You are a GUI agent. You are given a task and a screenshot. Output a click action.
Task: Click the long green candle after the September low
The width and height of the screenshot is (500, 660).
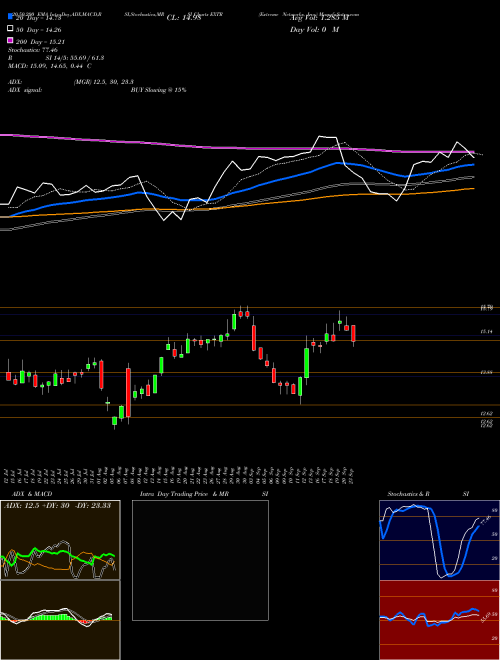(x=306, y=363)
